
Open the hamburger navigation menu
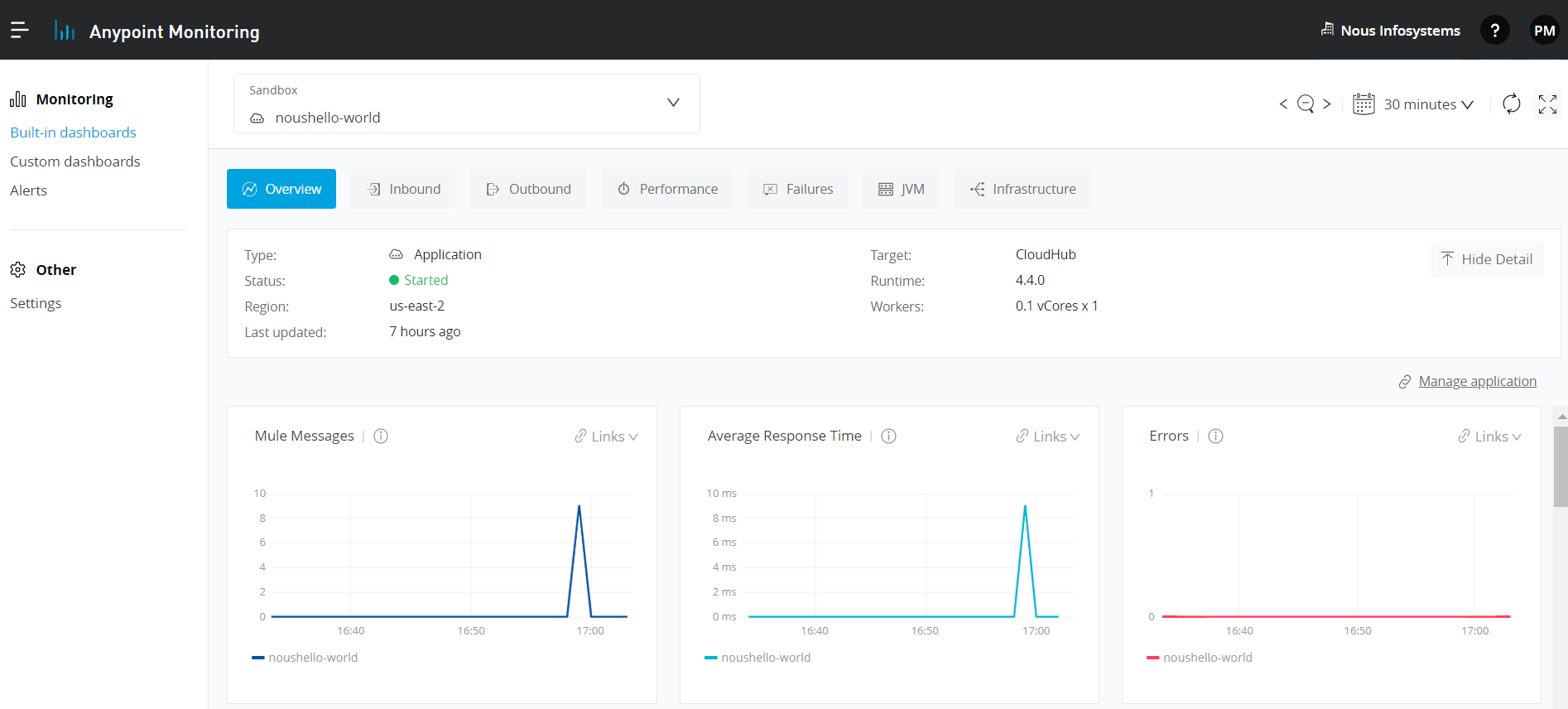[x=19, y=30]
